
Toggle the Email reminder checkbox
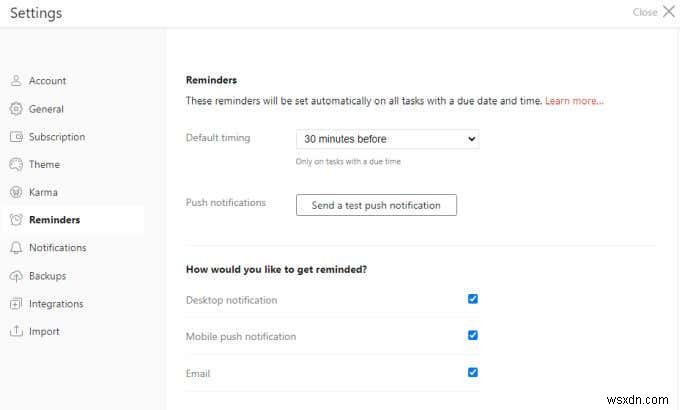coord(473,372)
